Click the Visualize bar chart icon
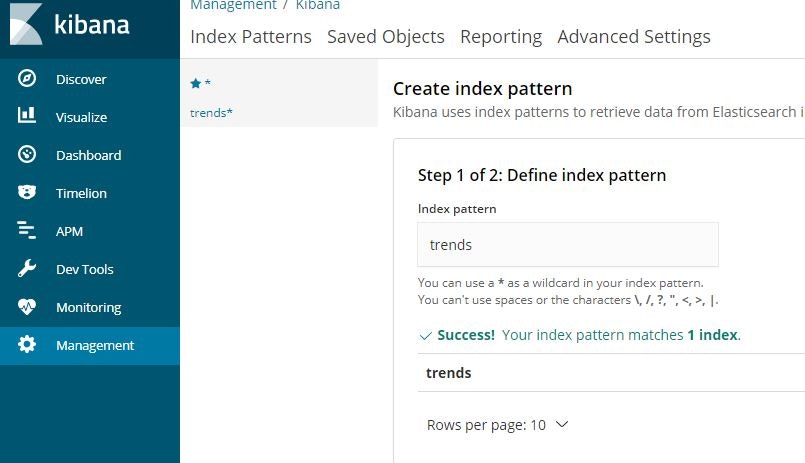Viewport: 805px width, 463px height. pos(27,115)
